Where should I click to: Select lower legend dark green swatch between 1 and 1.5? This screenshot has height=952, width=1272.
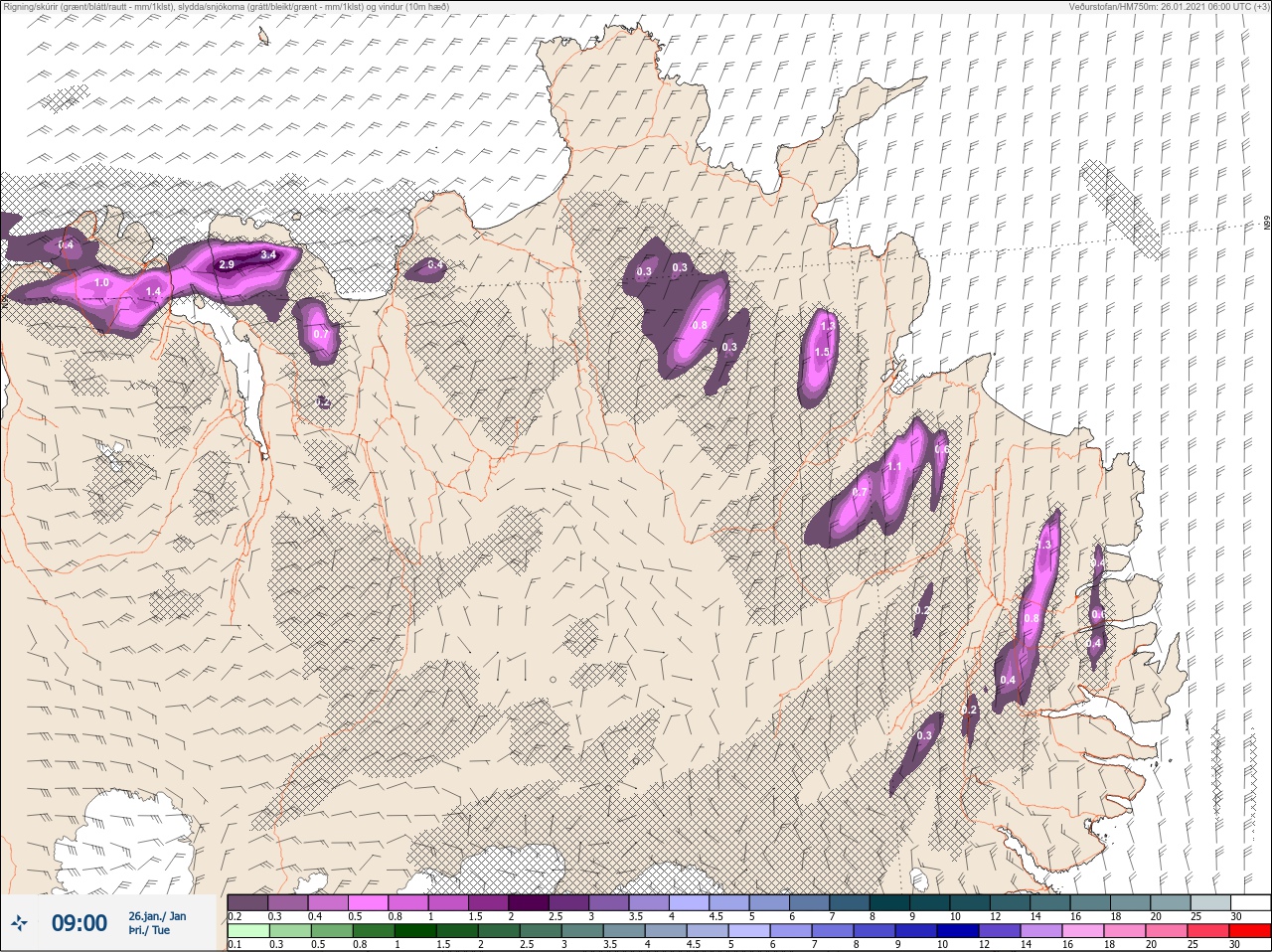[414, 931]
